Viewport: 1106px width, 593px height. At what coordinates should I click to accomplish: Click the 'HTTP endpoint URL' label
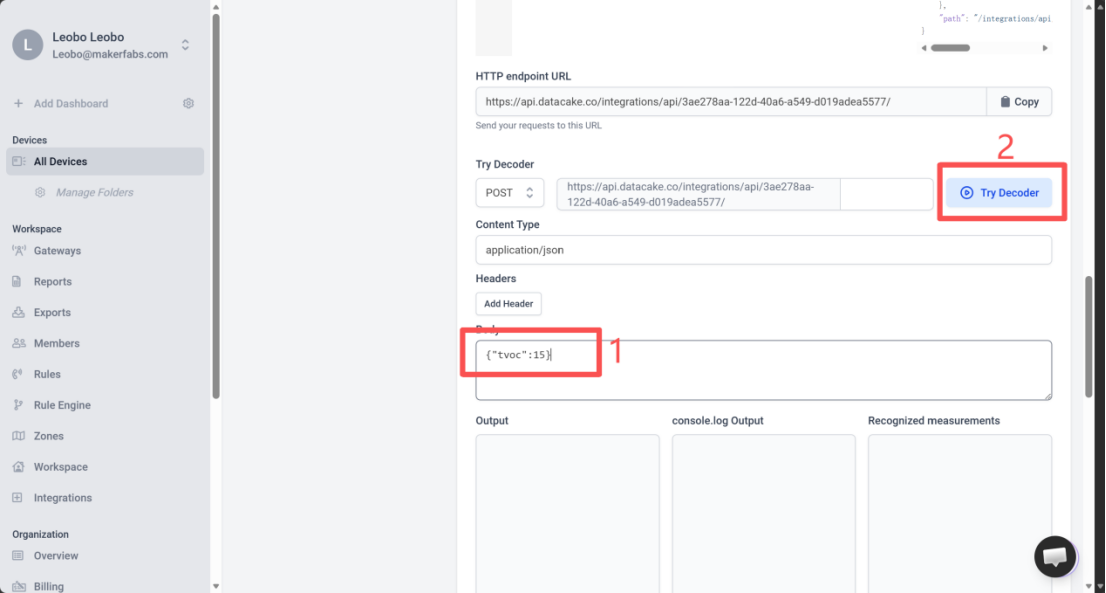pyautogui.click(x=523, y=76)
